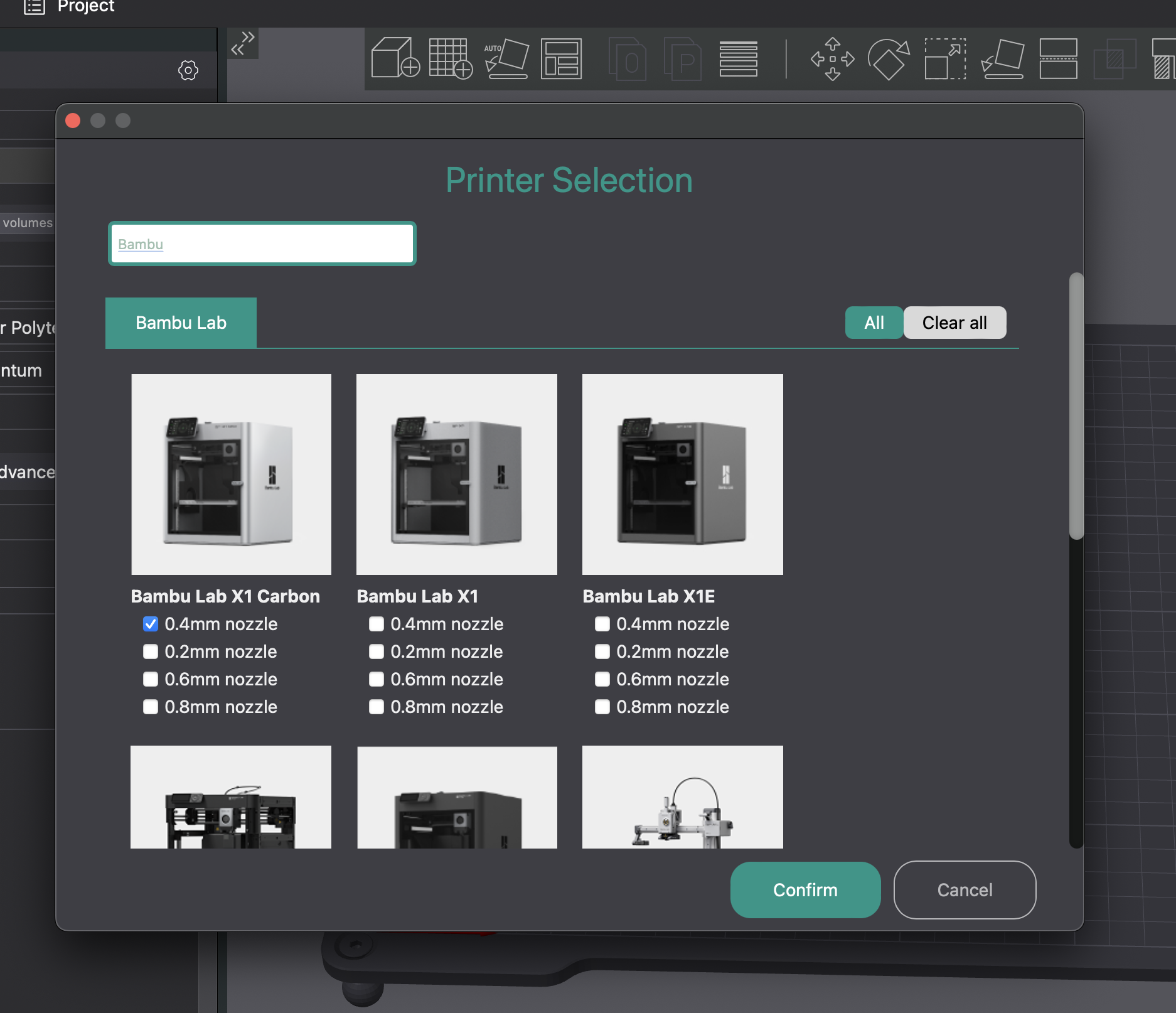Enable 0.2mm nozzle for X1 Carbon
Image resolution: width=1176 pixels, height=1013 pixels.
(x=151, y=651)
